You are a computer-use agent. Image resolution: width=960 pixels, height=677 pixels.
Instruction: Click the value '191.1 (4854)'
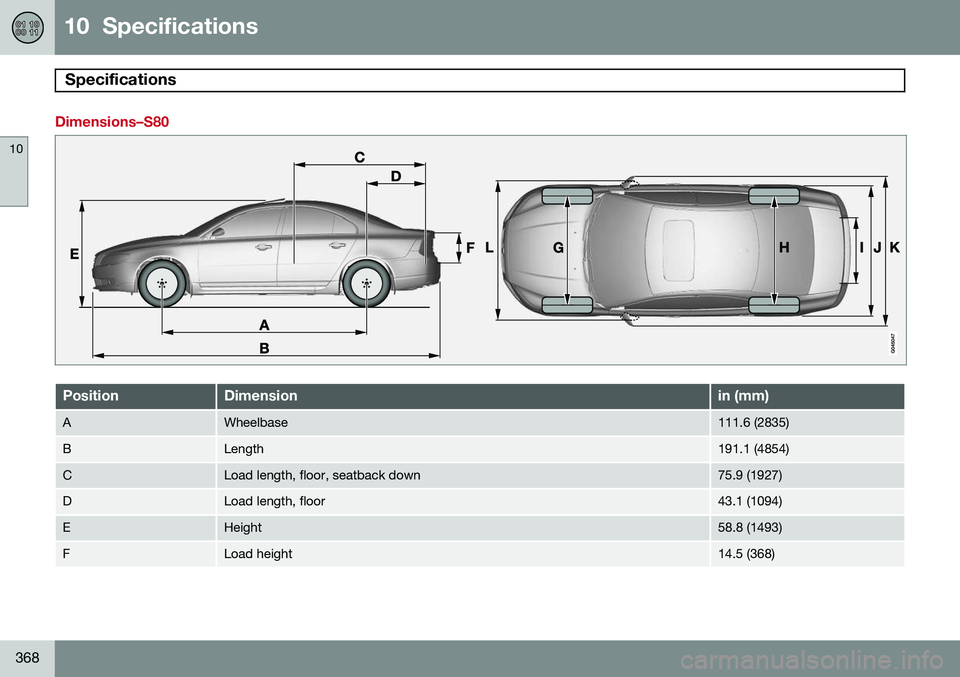point(753,449)
